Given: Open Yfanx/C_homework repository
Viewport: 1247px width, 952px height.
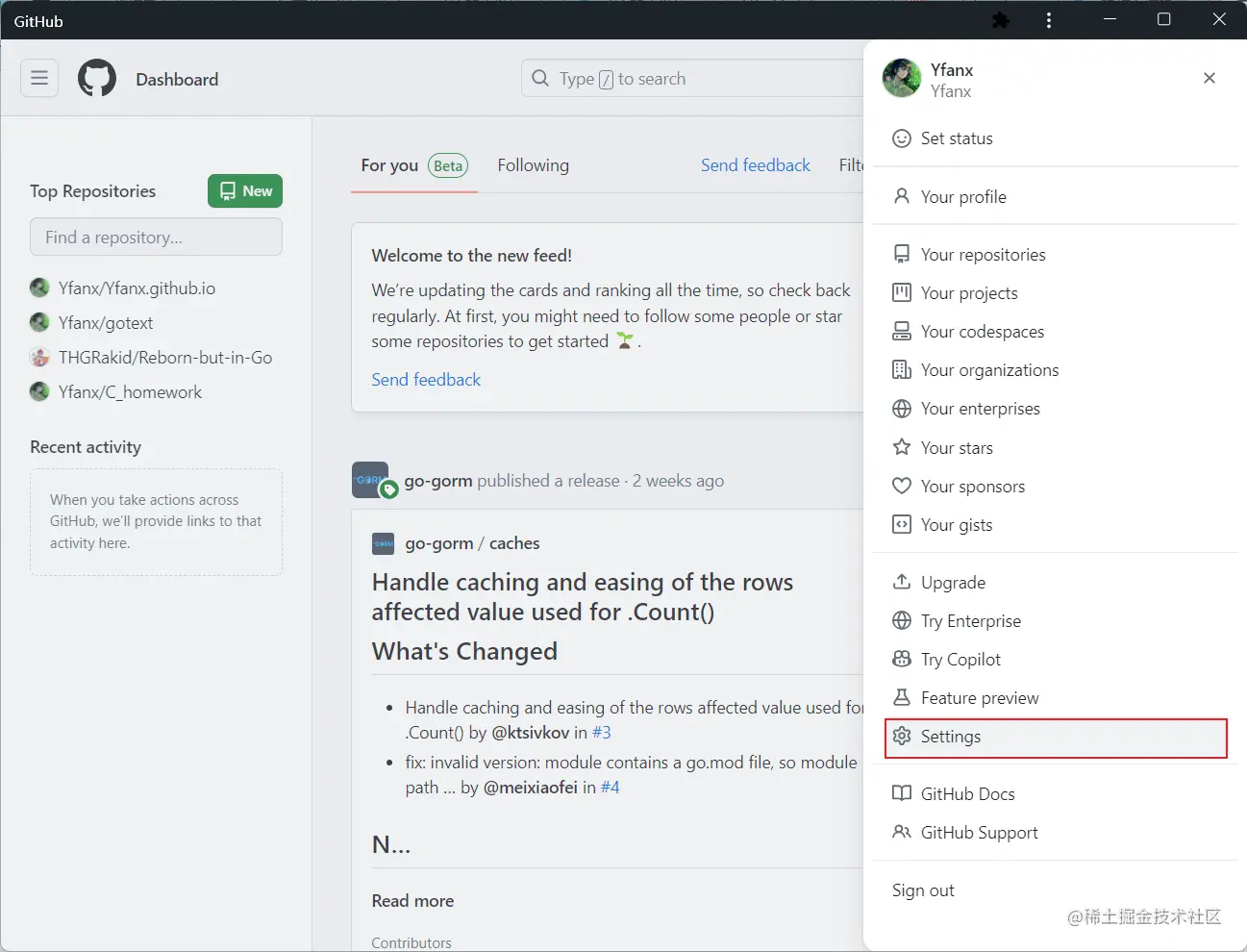Looking at the screenshot, I should point(131,391).
